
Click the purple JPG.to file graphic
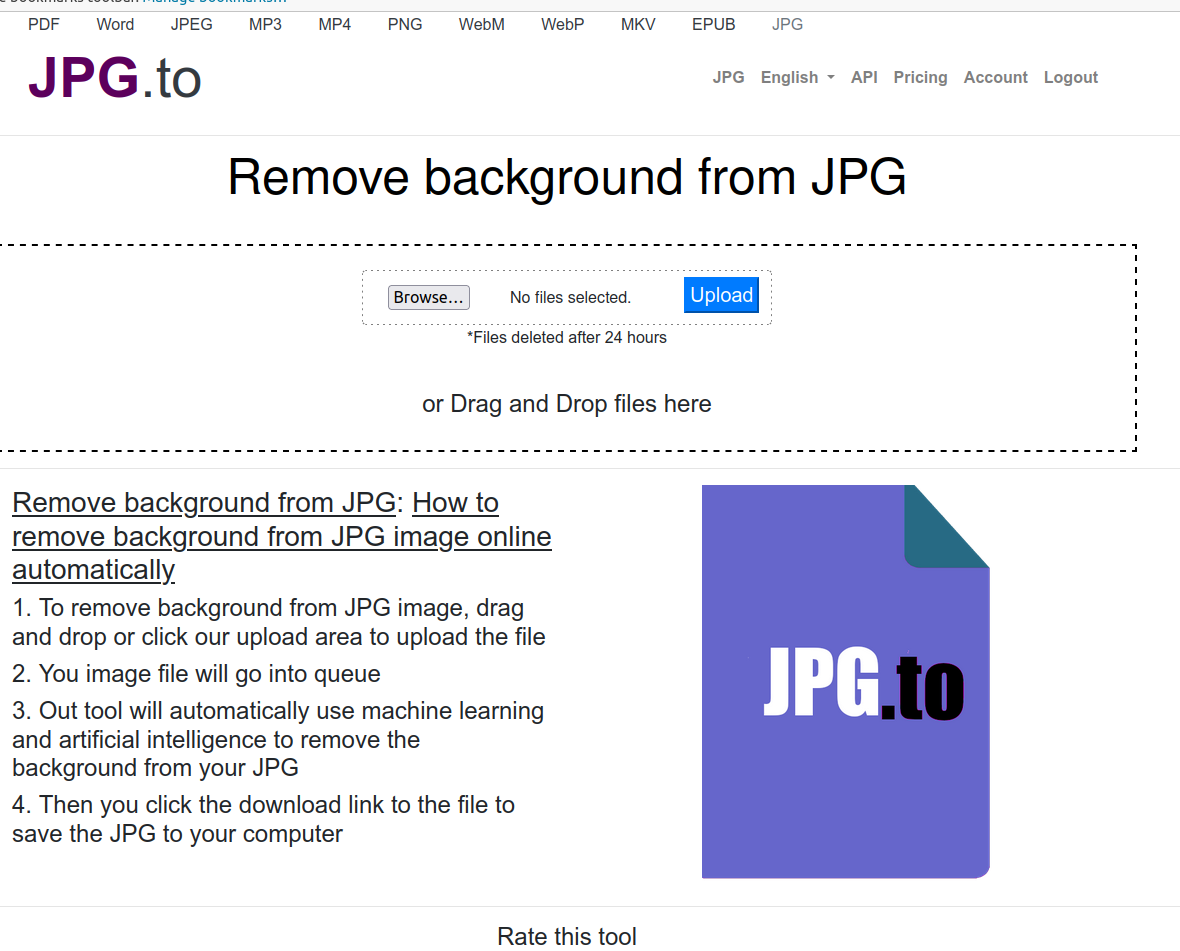(845, 681)
